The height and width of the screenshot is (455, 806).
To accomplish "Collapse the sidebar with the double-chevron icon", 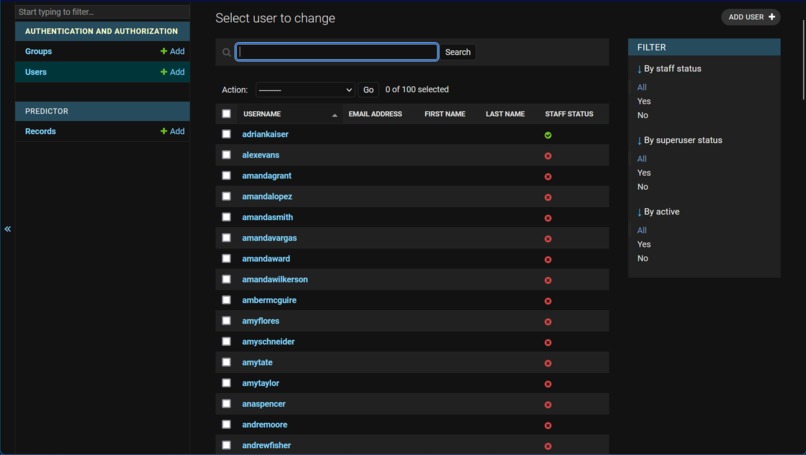I will point(8,229).
